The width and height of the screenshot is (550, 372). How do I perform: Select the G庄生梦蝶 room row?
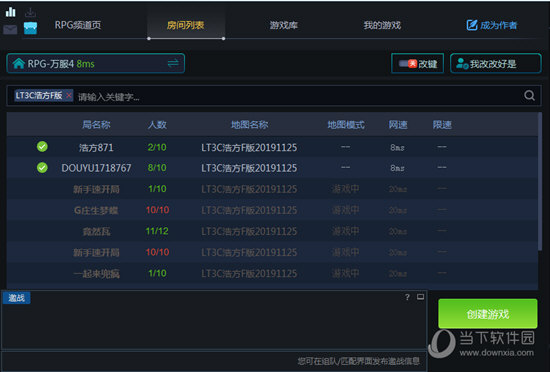tap(272, 210)
